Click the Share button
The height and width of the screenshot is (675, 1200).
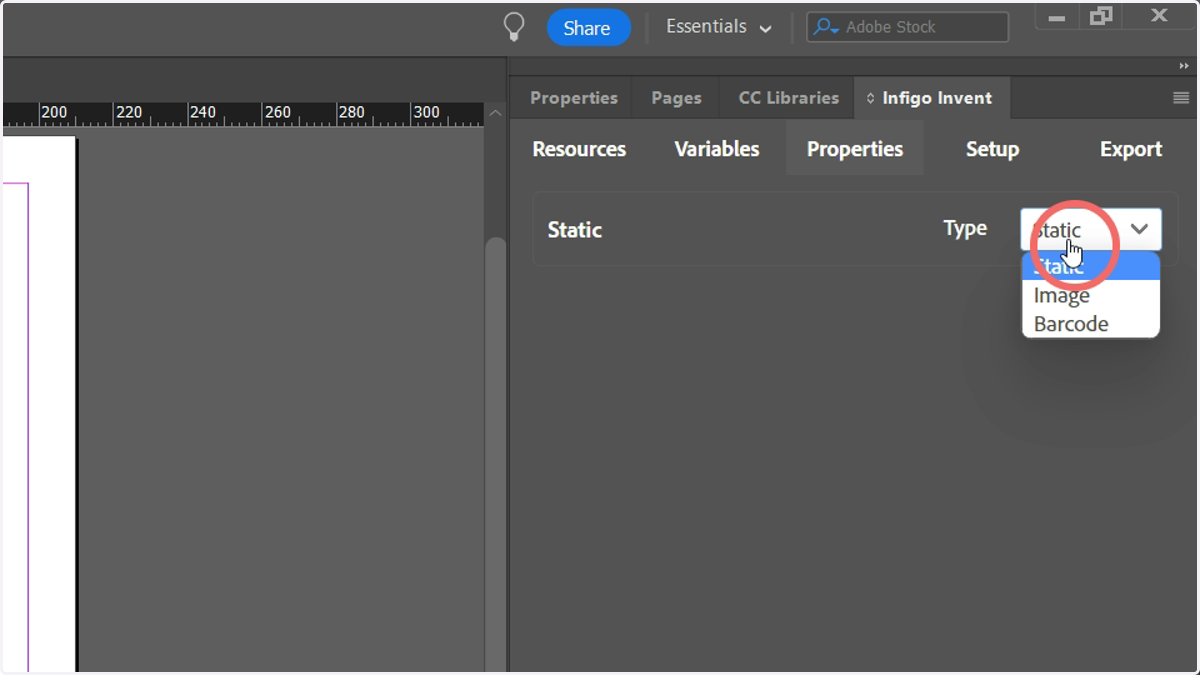pos(588,28)
